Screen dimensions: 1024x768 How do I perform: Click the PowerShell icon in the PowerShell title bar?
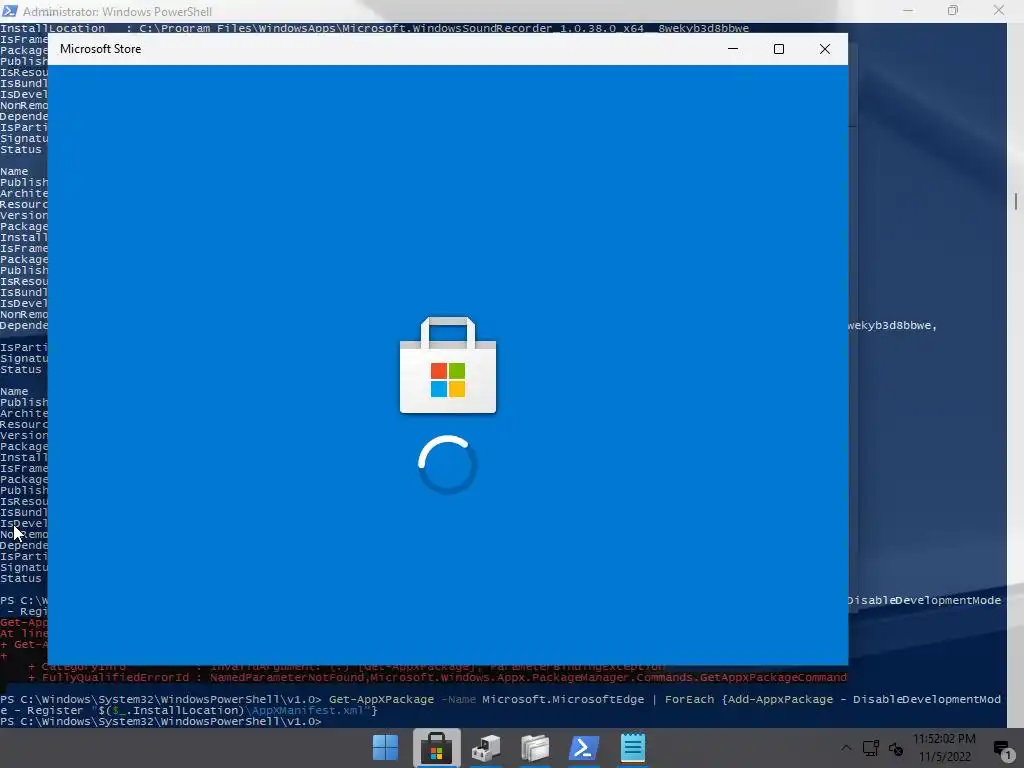click(10, 11)
